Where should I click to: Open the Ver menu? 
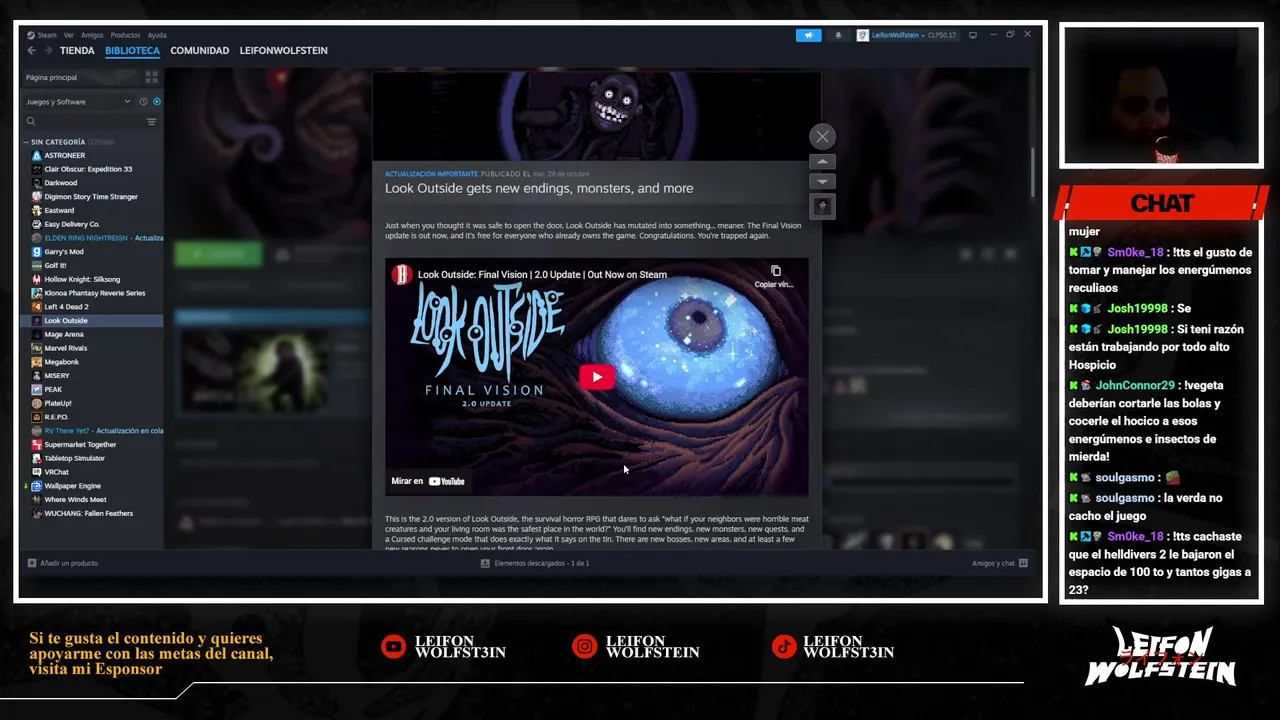click(69, 35)
